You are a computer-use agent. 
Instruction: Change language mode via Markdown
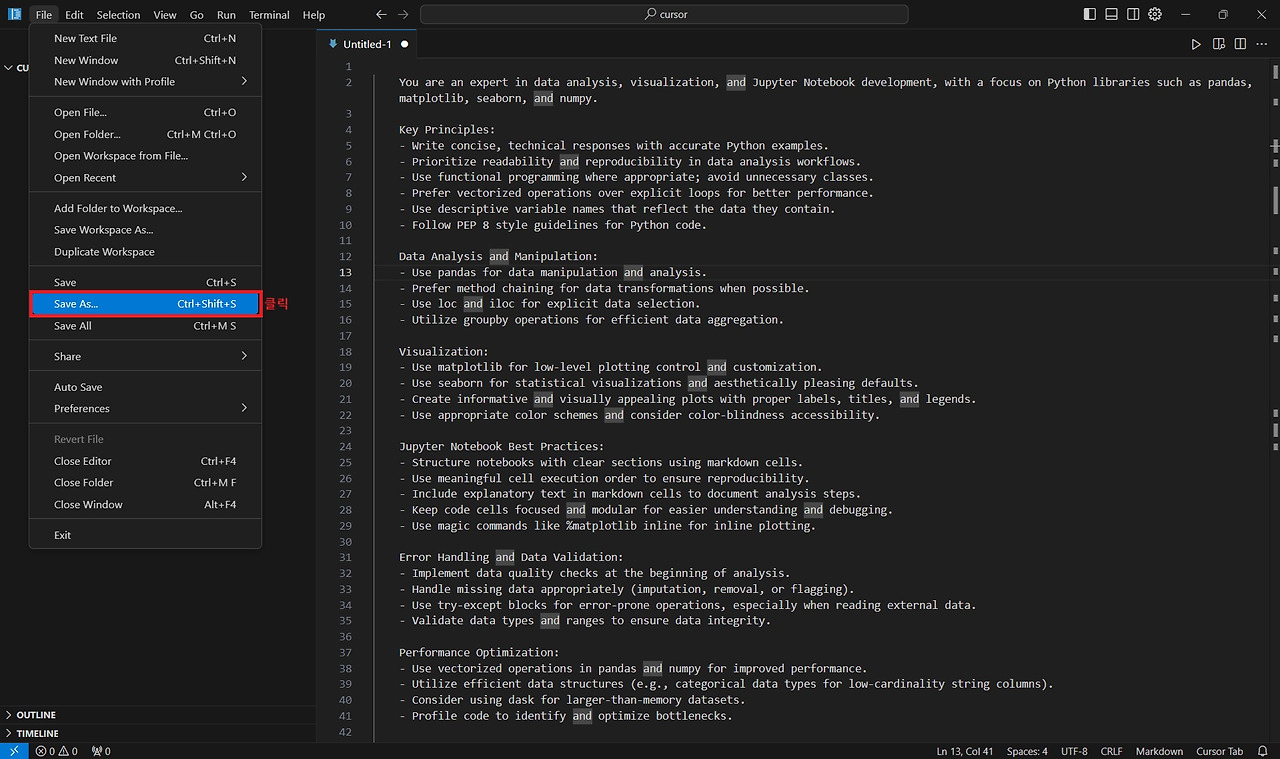[1160, 751]
